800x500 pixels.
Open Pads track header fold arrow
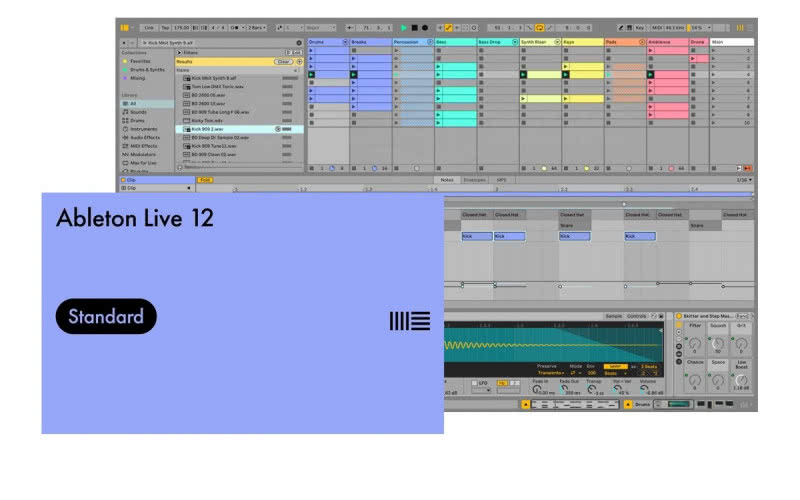pos(641,42)
